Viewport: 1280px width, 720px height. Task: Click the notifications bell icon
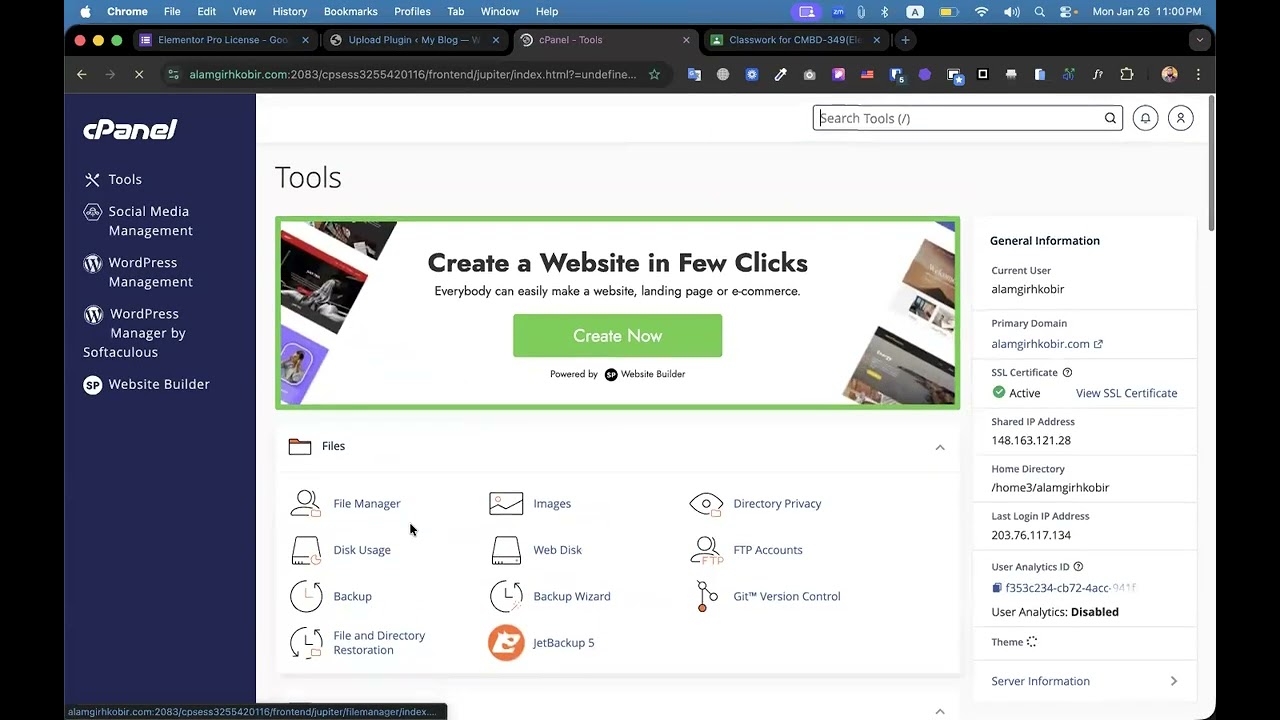click(x=1145, y=118)
